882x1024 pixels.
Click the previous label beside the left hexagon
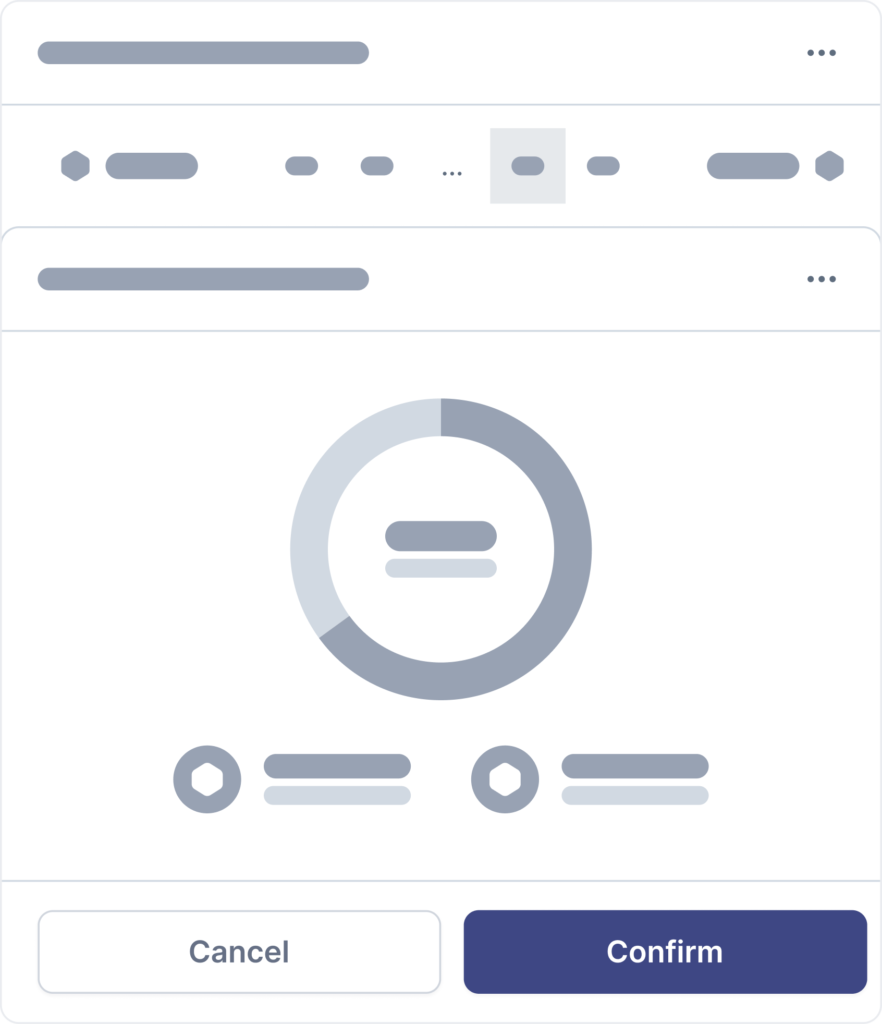[152, 166]
